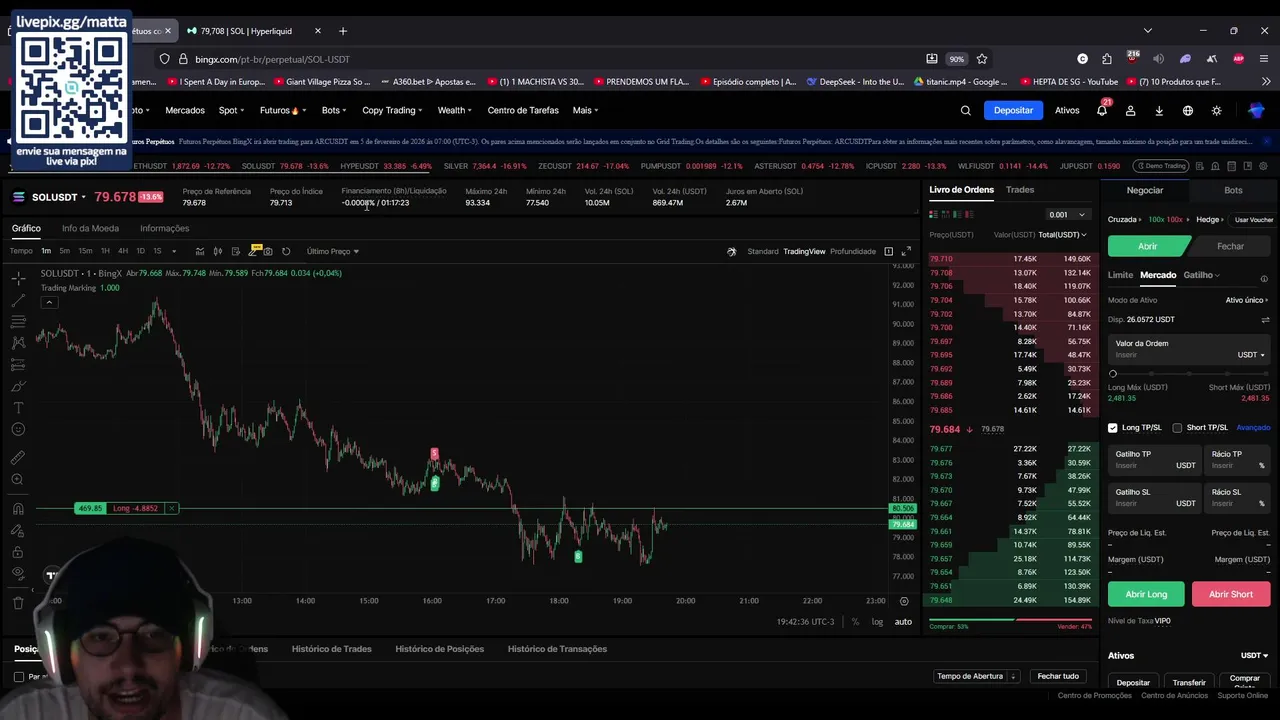Toggle the light/dark theme sun icon
Screen dimensions: 1280x720
point(1217,111)
